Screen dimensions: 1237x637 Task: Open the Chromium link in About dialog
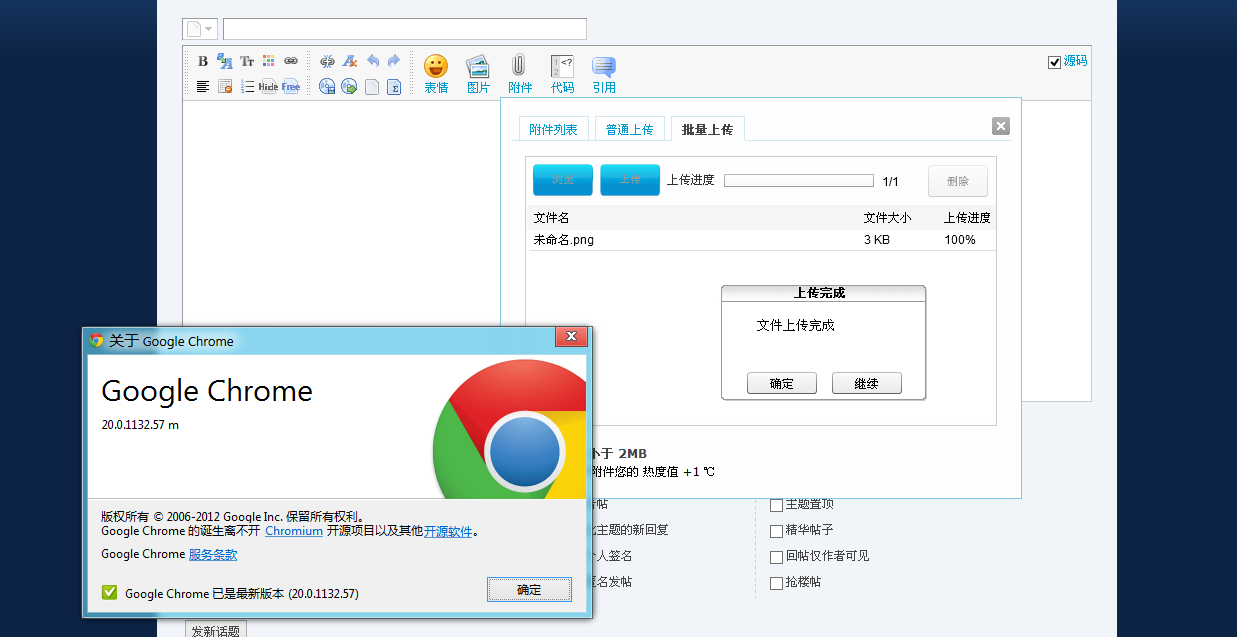294,531
